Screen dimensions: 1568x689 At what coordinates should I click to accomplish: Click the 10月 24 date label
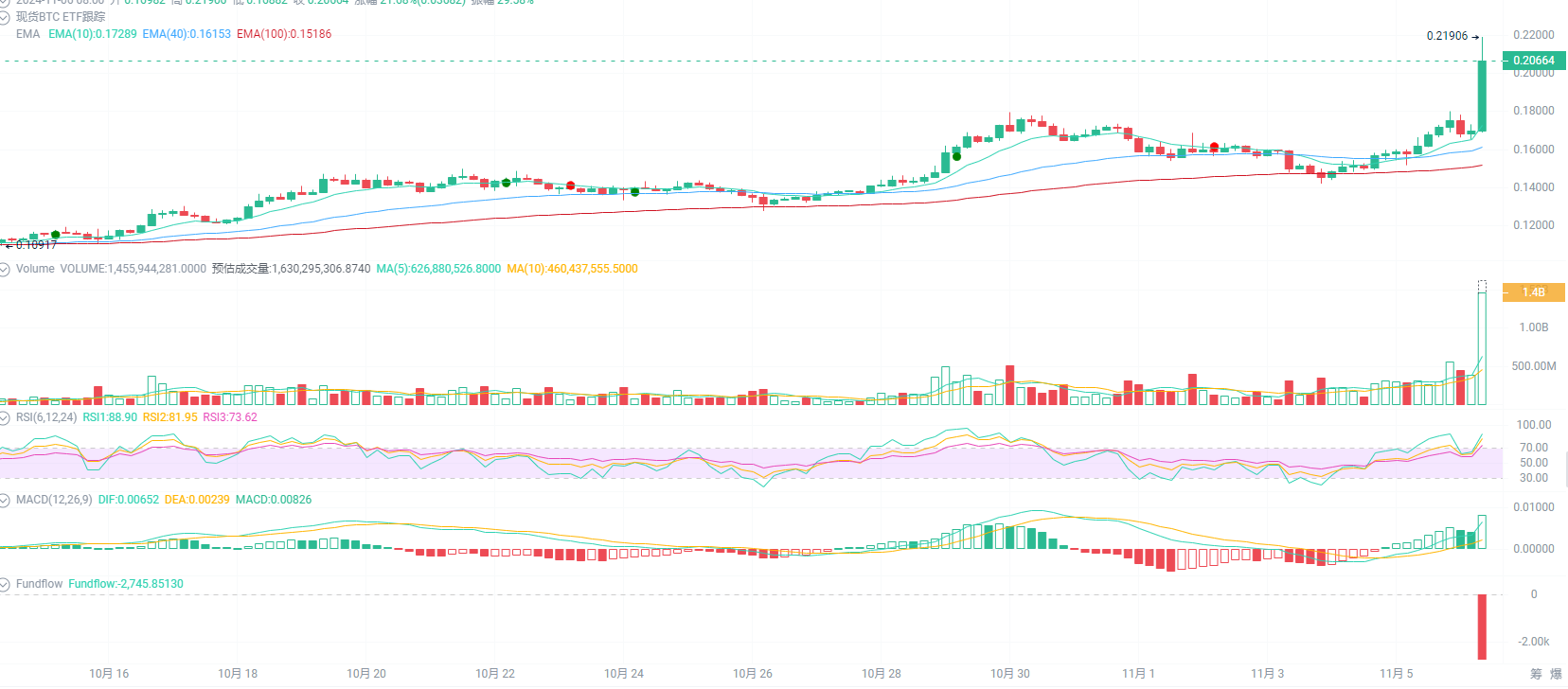624,674
